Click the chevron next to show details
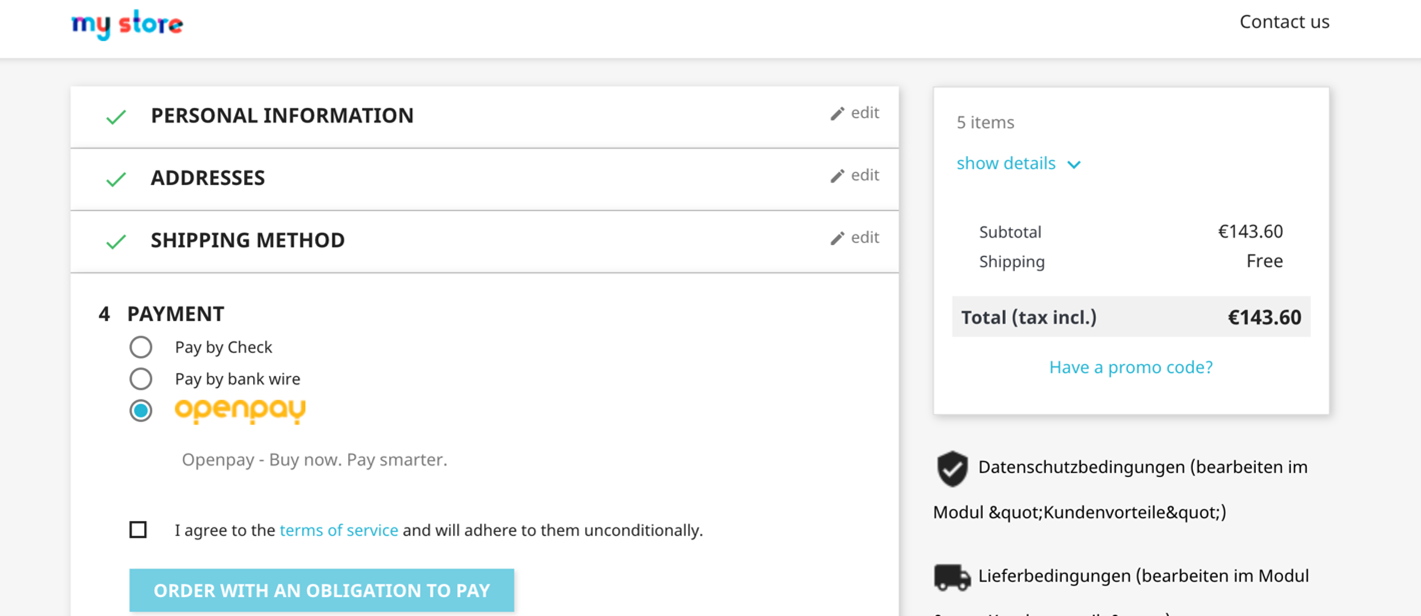The width and height of the screenshot is (1421, 616). 1074,164
